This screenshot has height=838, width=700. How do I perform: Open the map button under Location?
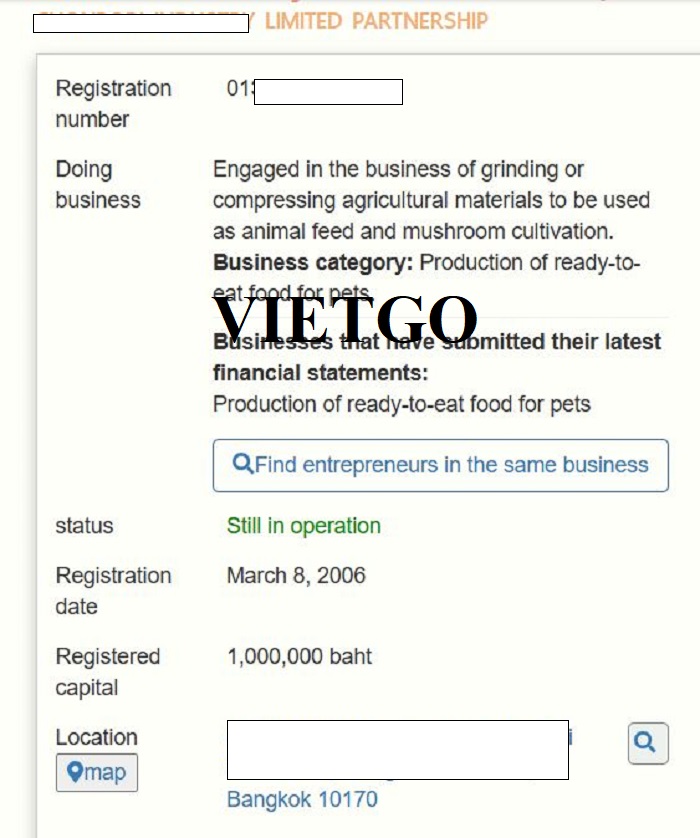(97, 773)
